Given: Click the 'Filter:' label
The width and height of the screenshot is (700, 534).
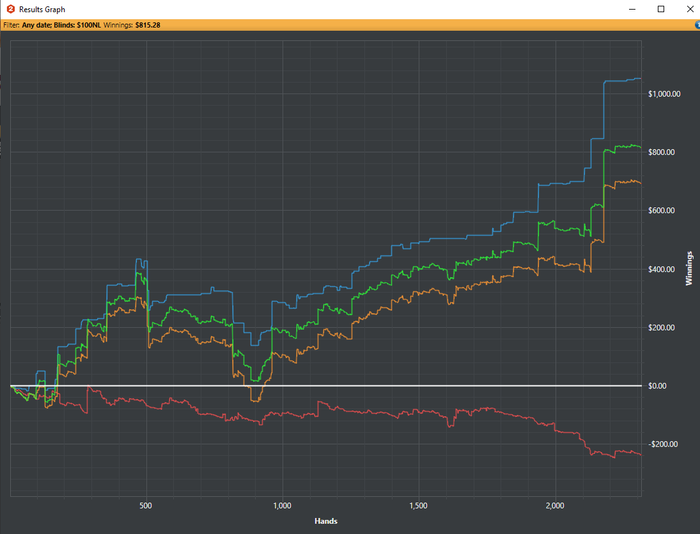Looking at the screenshot, I should (x=11, y=25).
